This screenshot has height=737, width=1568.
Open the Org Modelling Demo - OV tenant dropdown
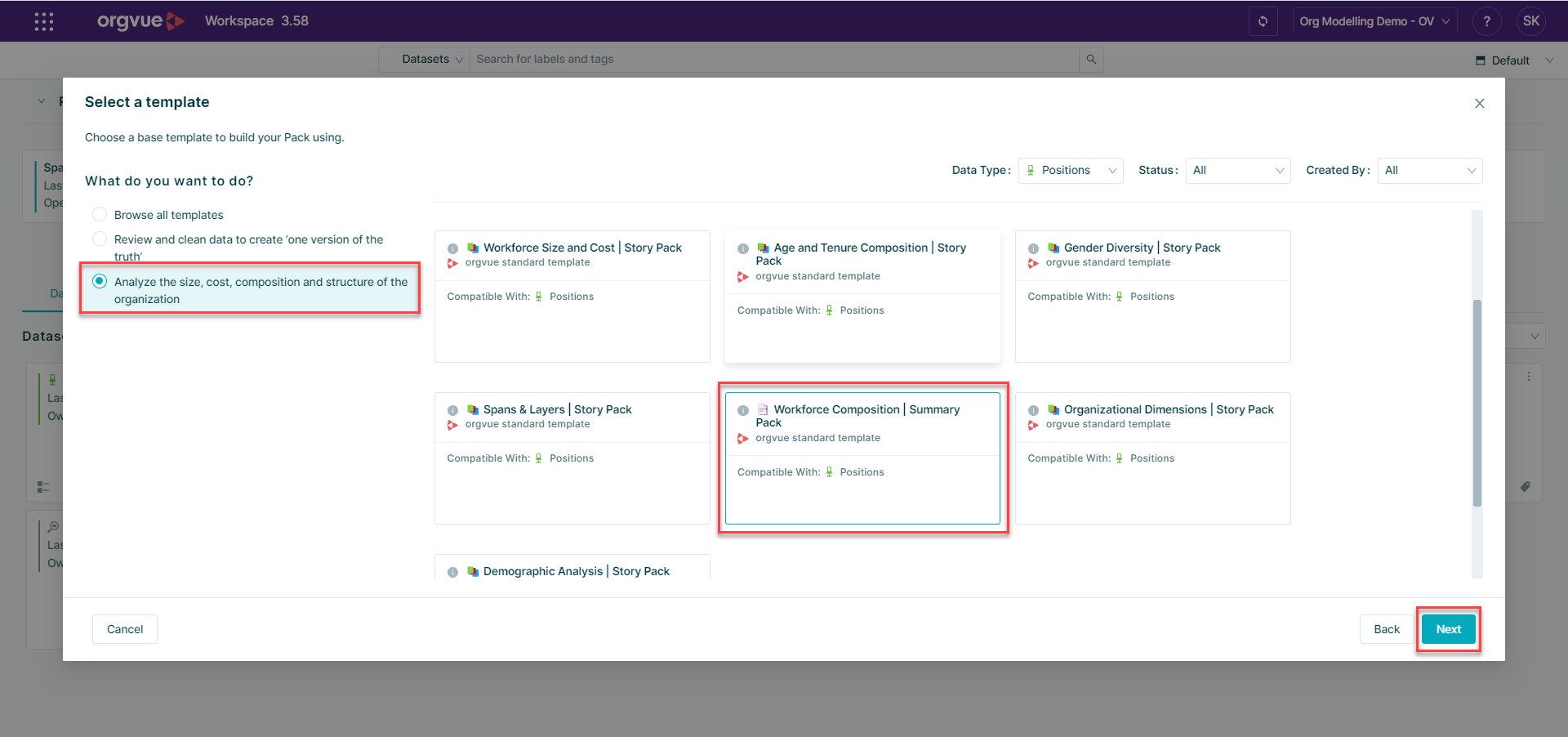tap(1374, 21)
